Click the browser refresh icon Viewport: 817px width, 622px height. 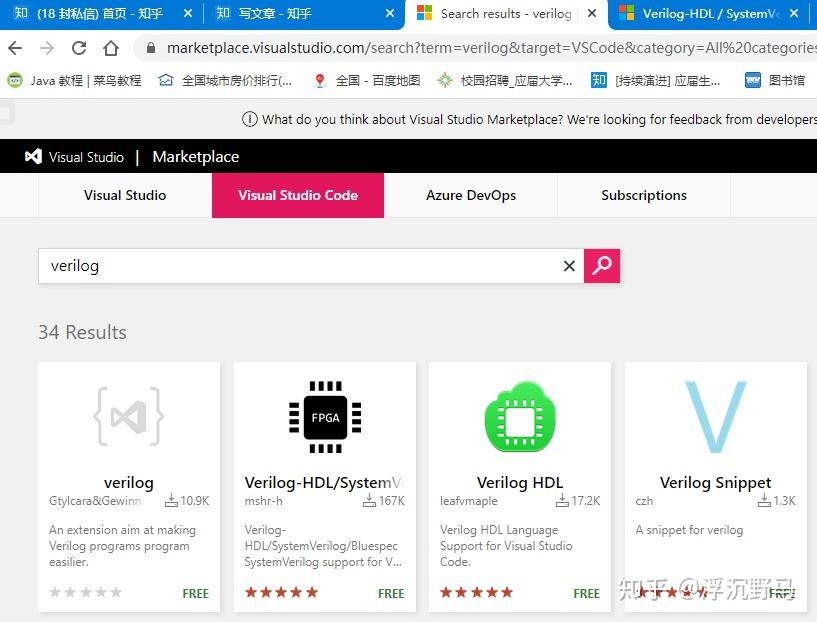[x=79, y=47]
